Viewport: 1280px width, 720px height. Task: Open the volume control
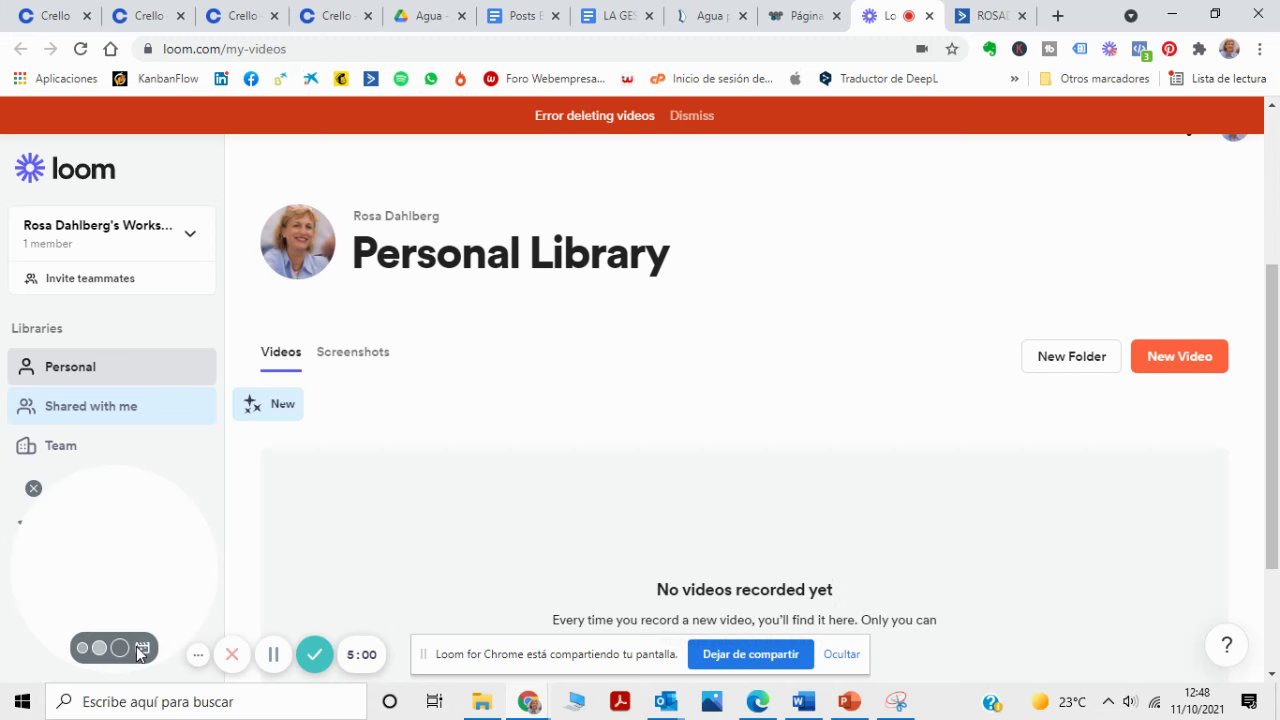pyautogui.click(x=1130, y=701)
